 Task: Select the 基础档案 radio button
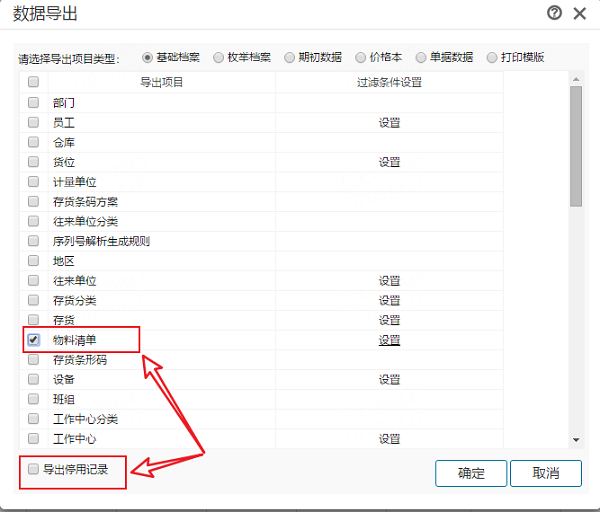point(147,57)
